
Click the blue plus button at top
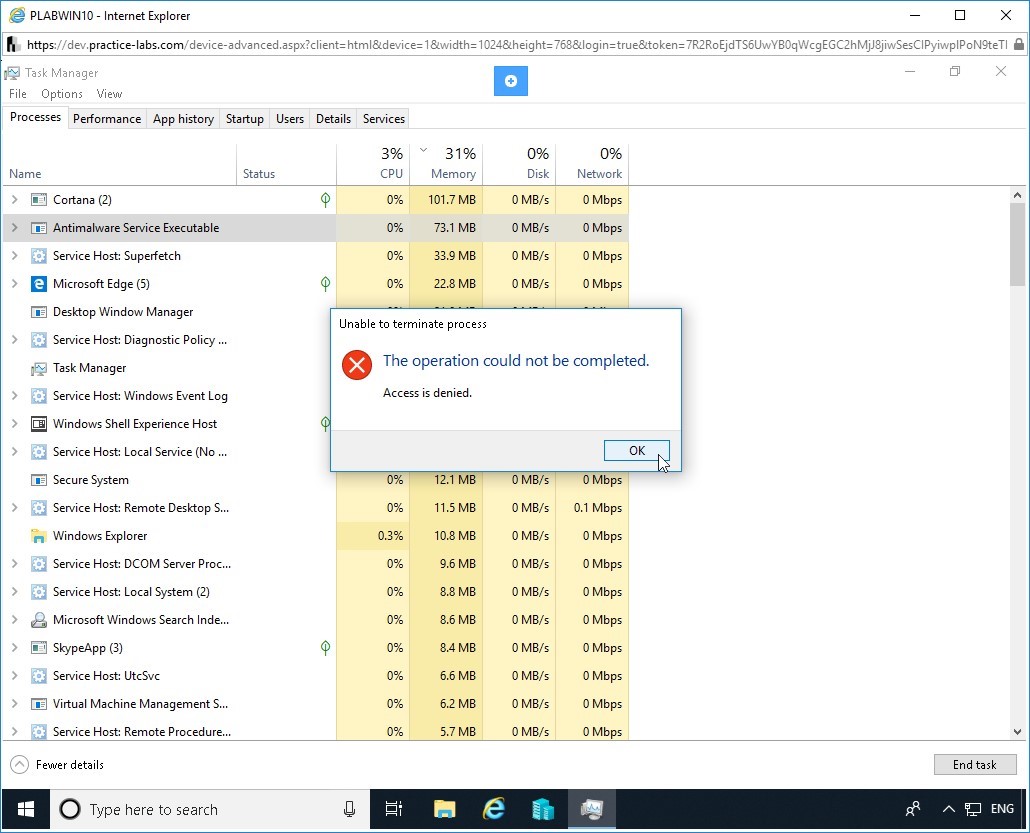point(510,81)
